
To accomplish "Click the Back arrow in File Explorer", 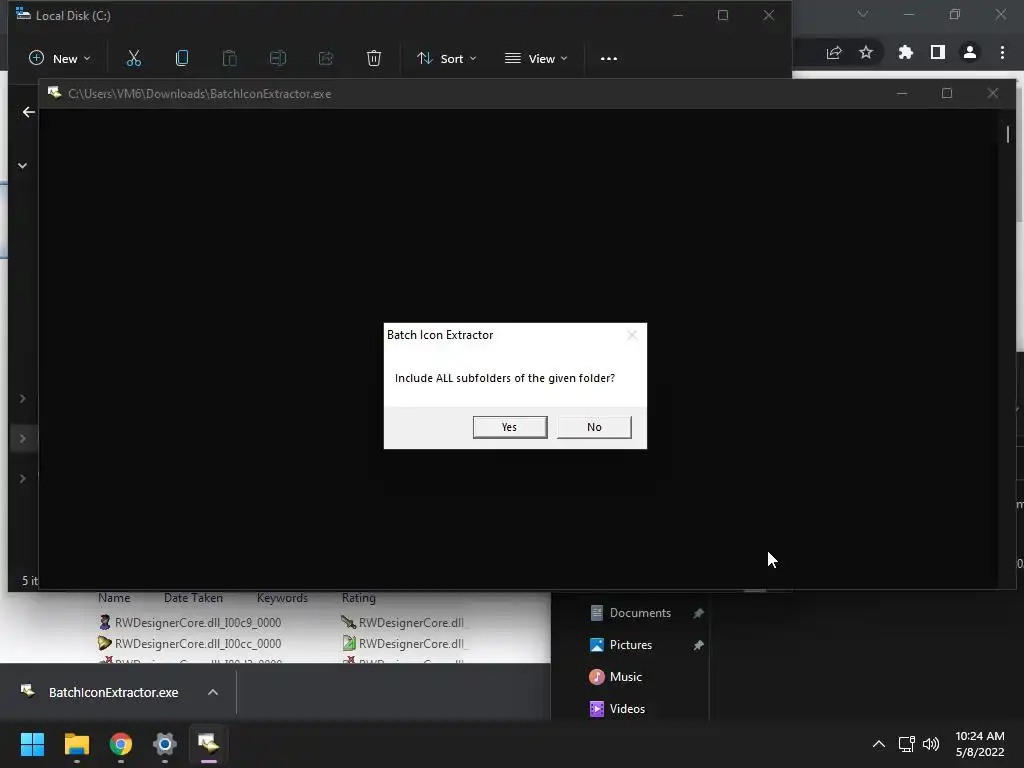I will (28, 112).
